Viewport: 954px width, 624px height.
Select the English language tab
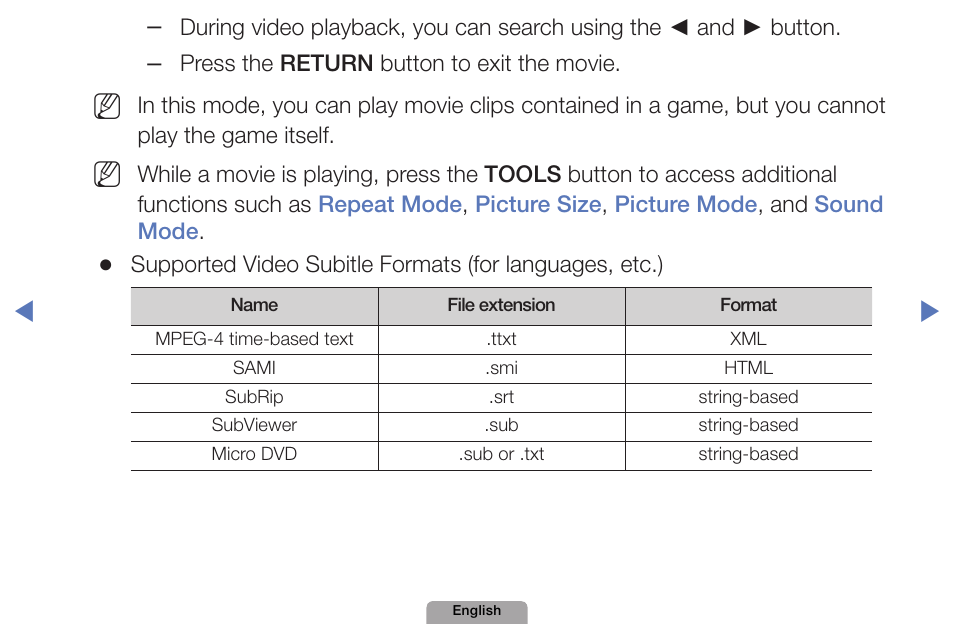click(477, 612)
